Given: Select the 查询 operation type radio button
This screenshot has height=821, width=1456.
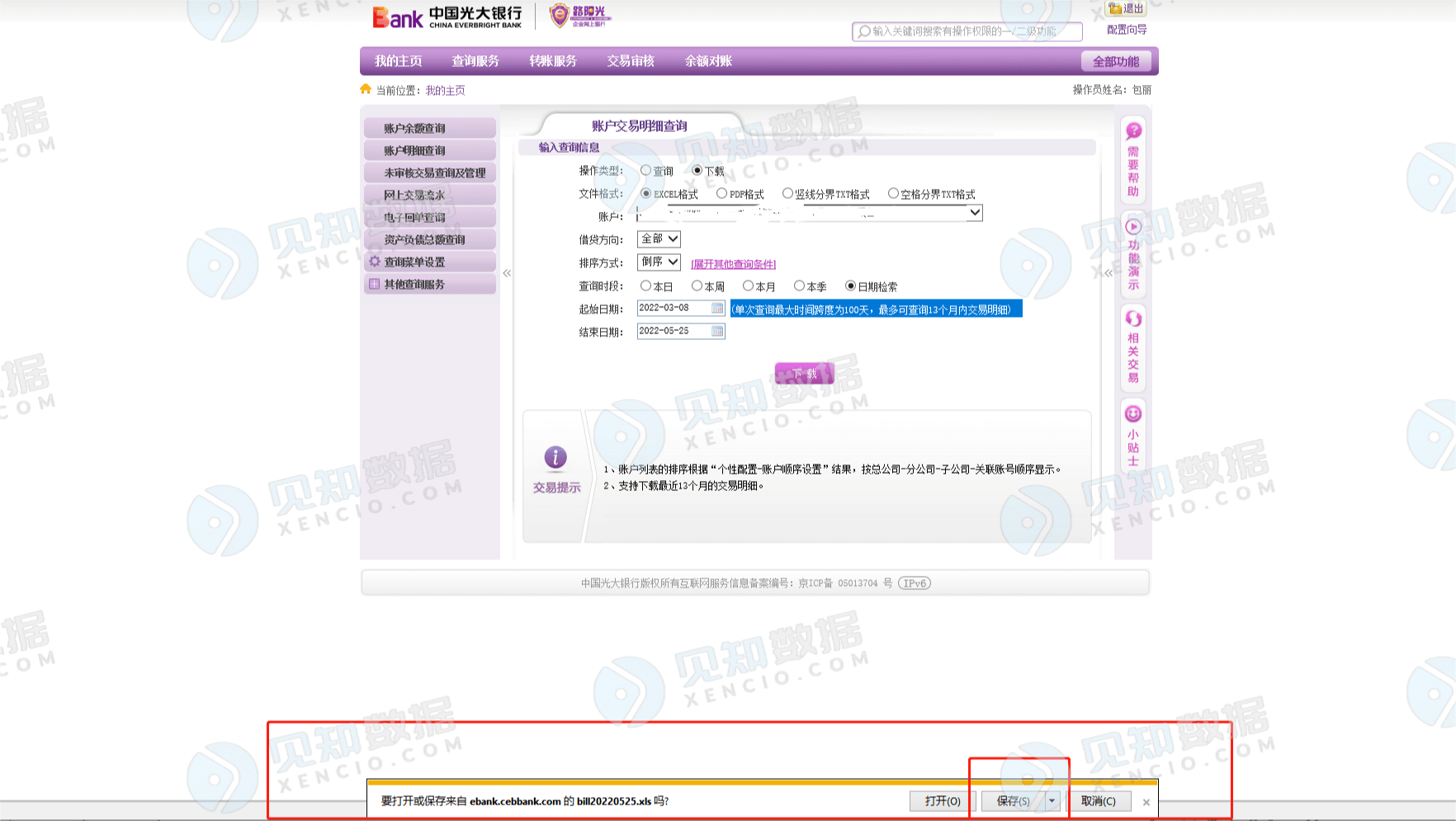Looking at the screenshot, I should [x=645, y=171].
